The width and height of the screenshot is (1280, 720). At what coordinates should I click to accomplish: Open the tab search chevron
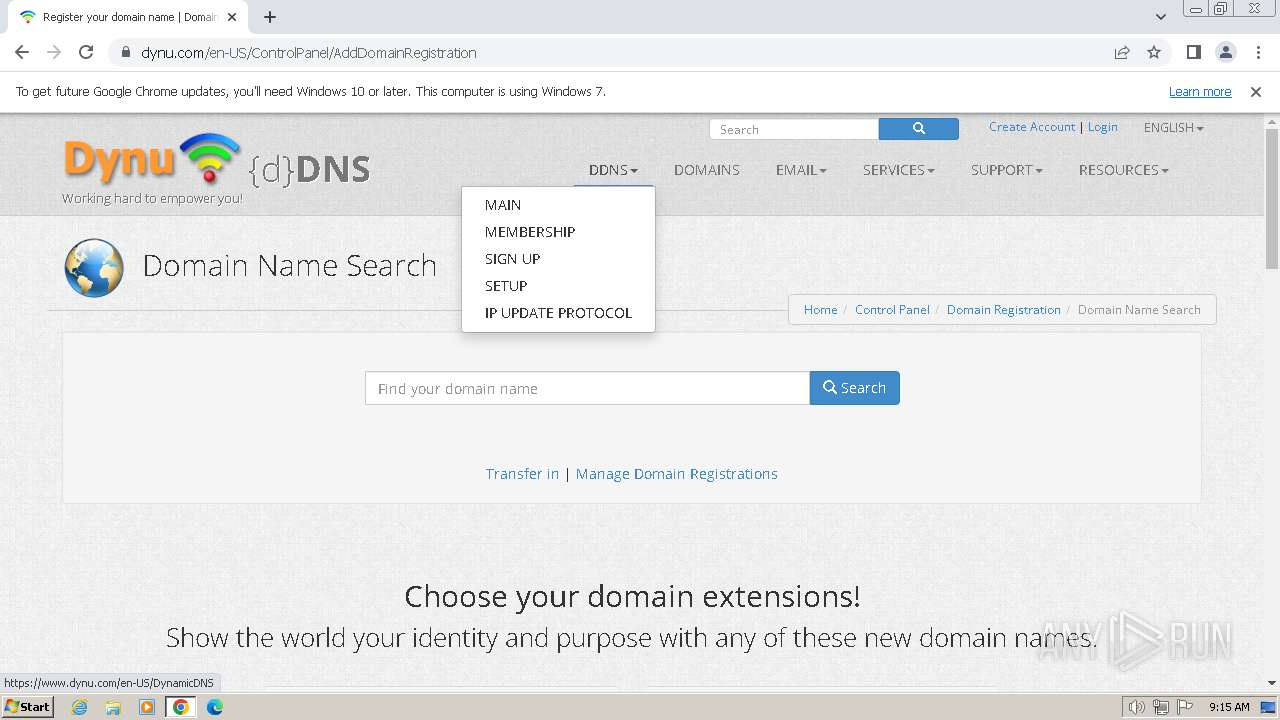1160,16
